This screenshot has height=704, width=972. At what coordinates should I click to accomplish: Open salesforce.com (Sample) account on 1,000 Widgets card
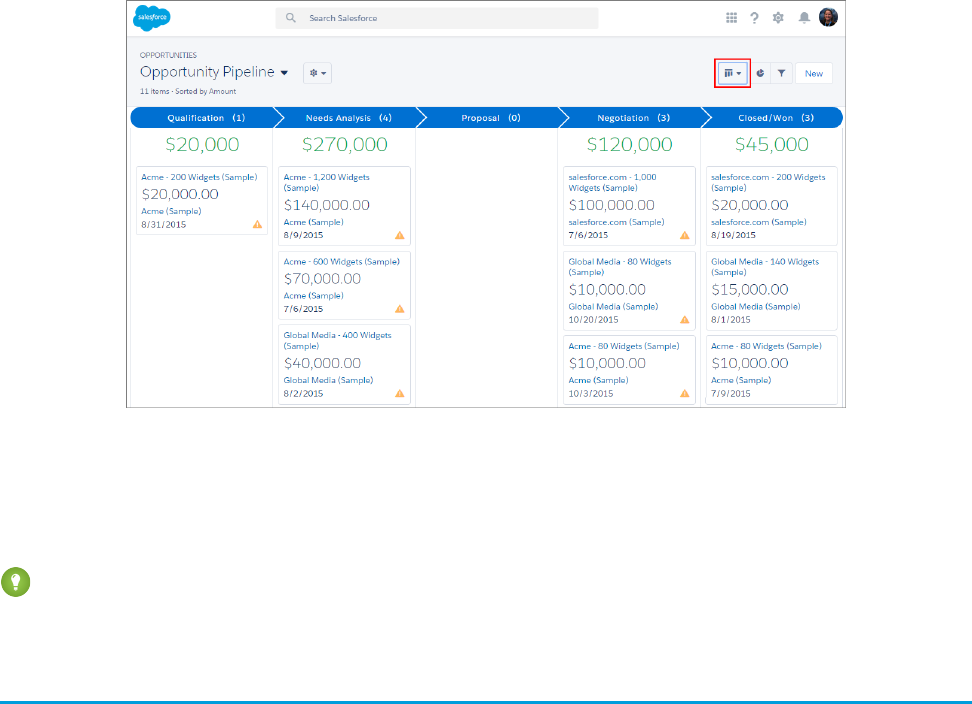click(x=616, y=222)
